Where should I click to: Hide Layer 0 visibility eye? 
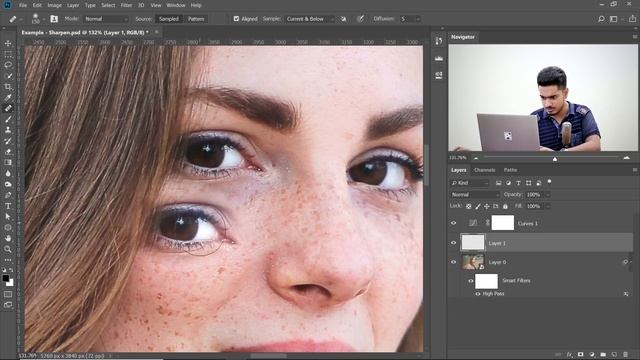(453, 262)
